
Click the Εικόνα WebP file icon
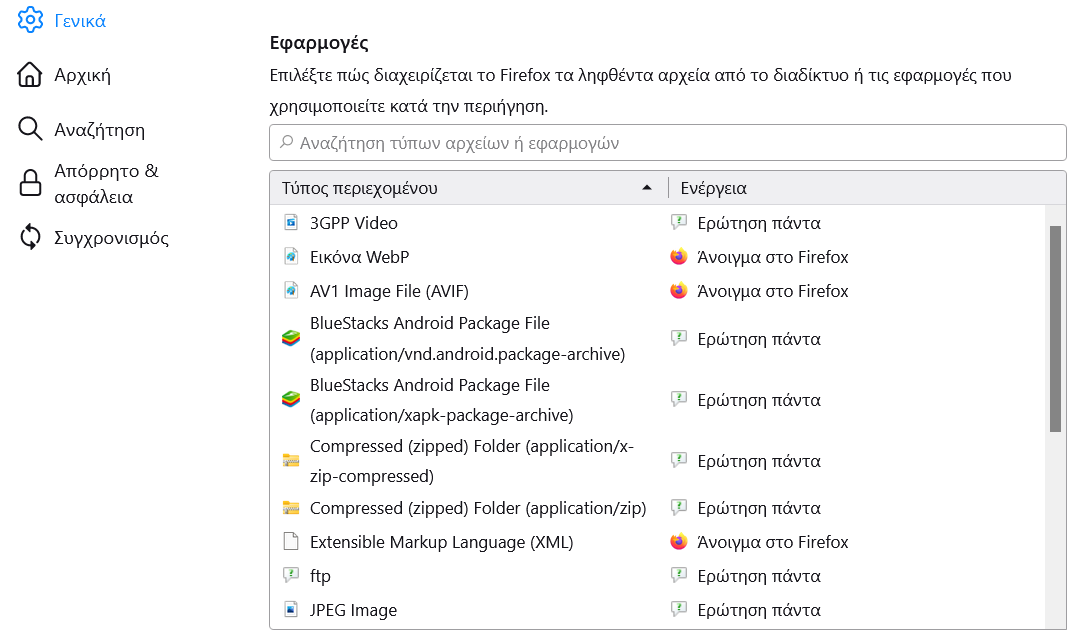point(291,257)
